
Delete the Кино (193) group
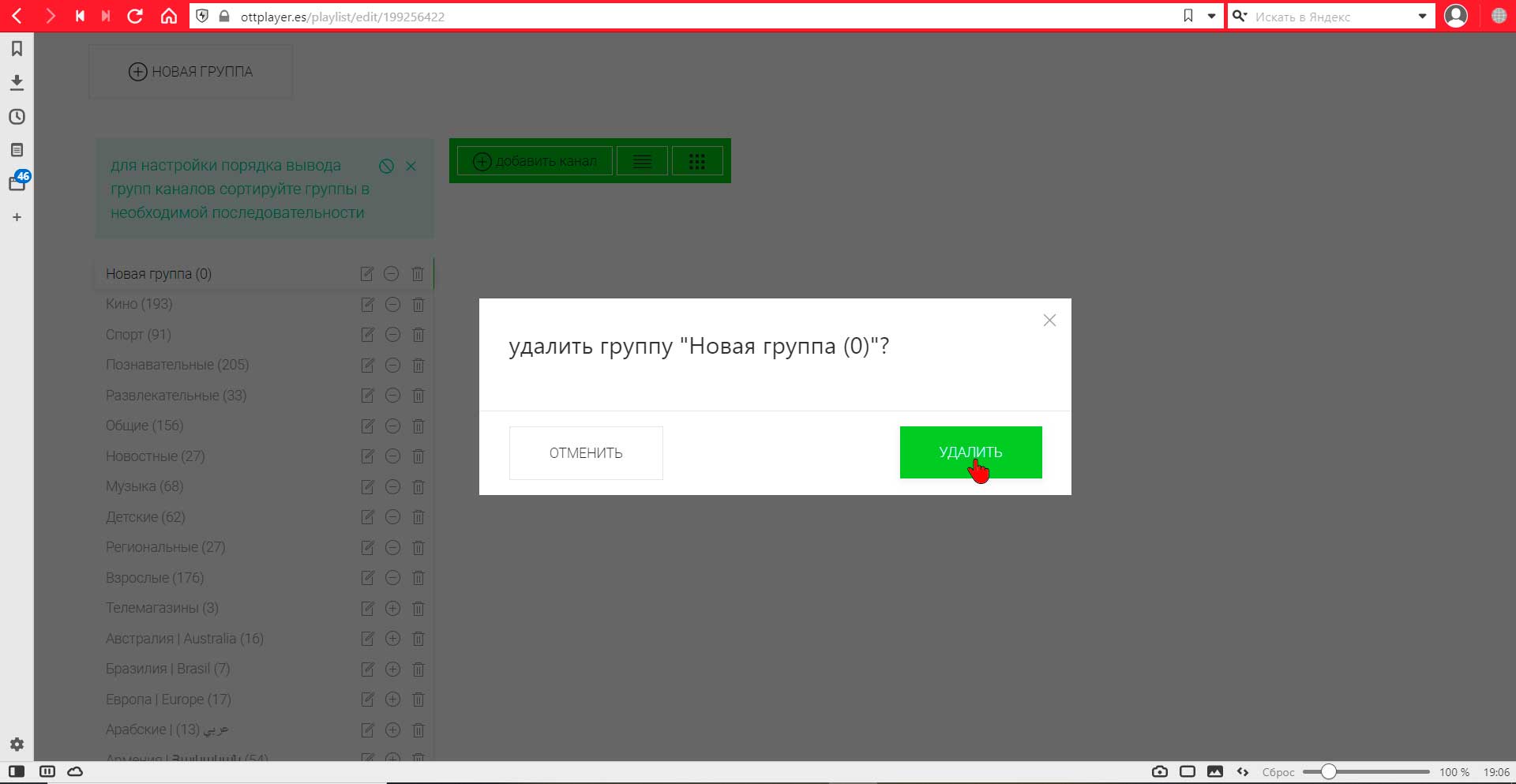[x=418, y=304]
